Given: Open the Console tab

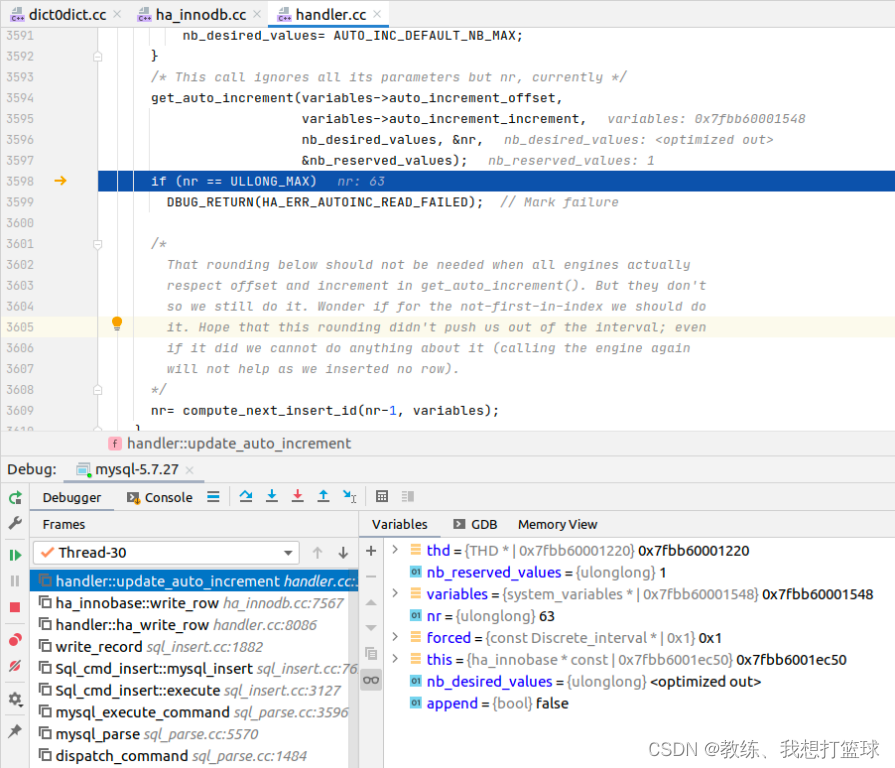Looking at the screenshot, I should click(160, 498).
